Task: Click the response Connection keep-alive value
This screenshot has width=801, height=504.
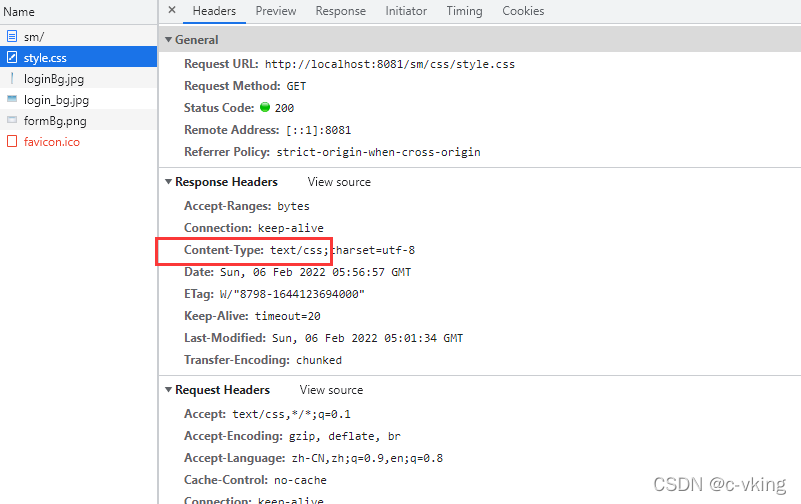Action: click(x=291, y=228)
